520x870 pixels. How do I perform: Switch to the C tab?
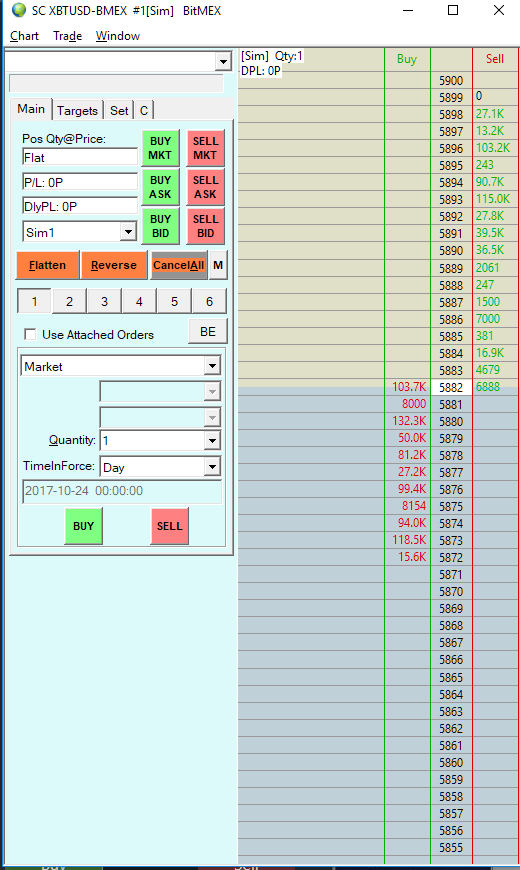144,110
